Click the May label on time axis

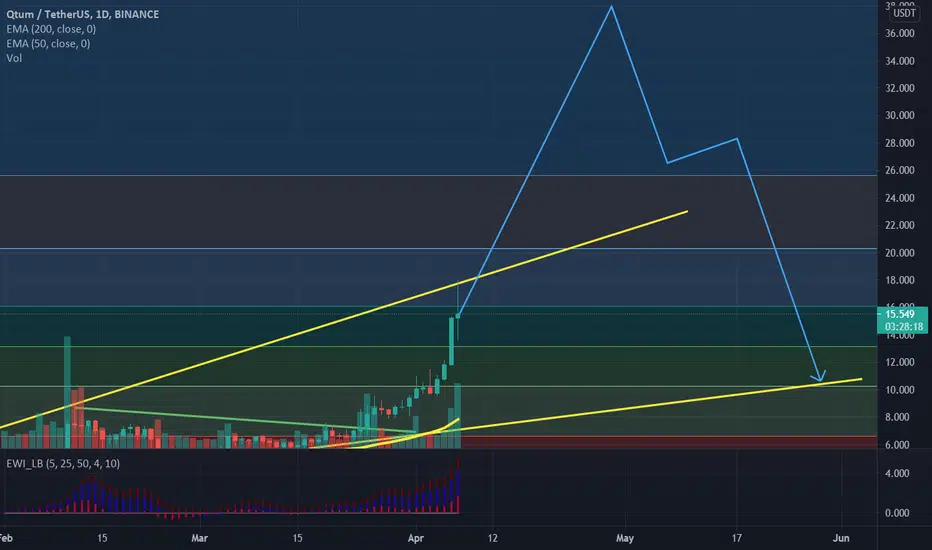pos(625,538)
